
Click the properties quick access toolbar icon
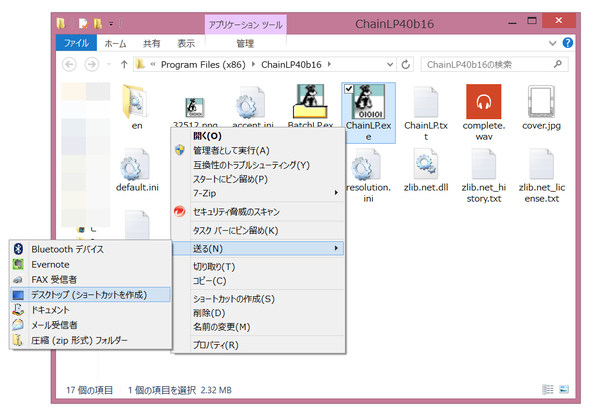pyautogui.click(x=83, y=24)
